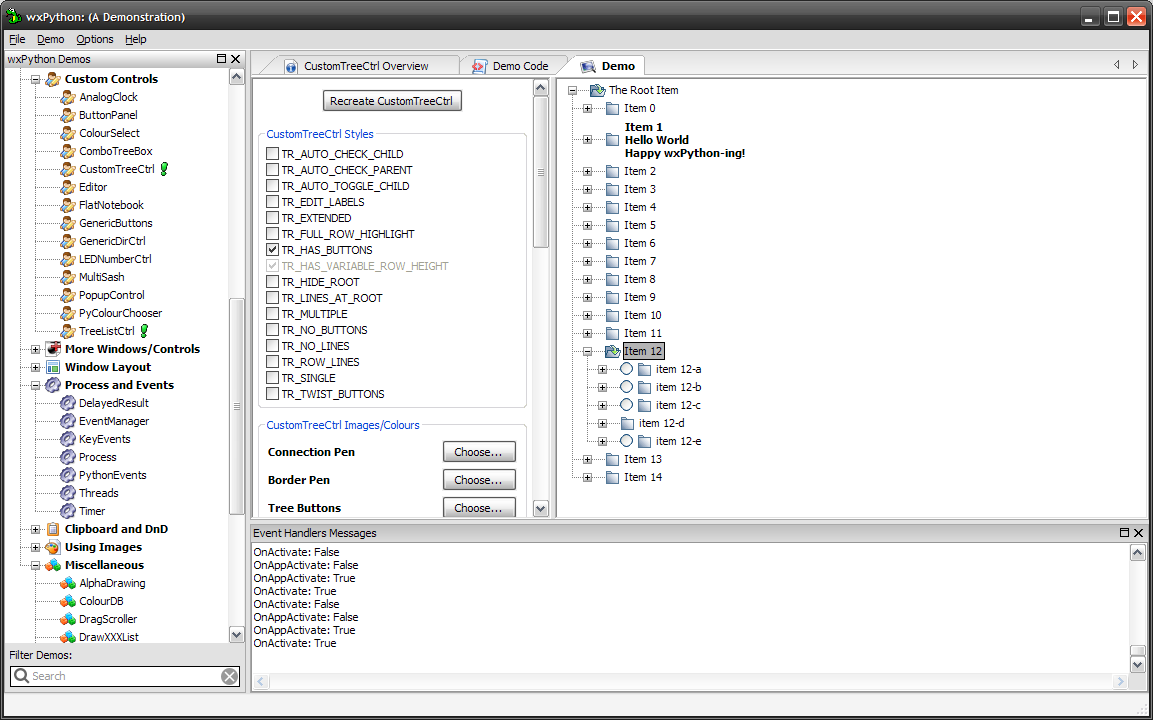
Task: Click the gear icon beside EventManager
Action: coord(67,421)
